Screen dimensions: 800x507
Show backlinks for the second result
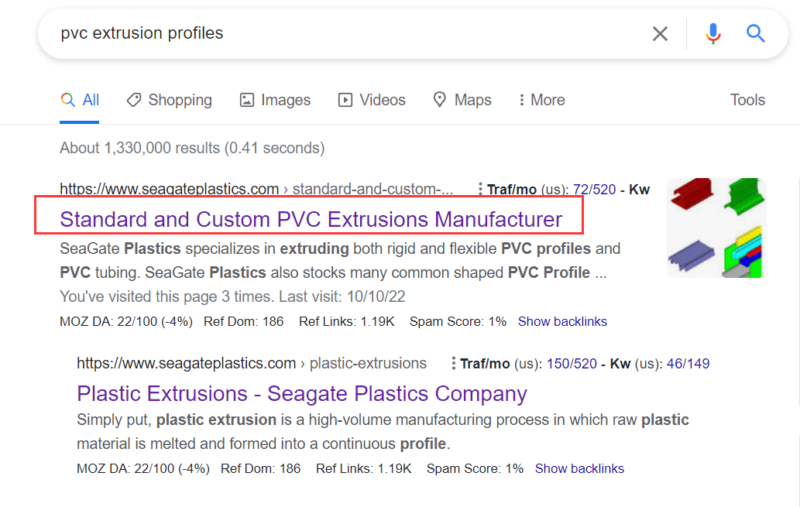pos(579,468)
